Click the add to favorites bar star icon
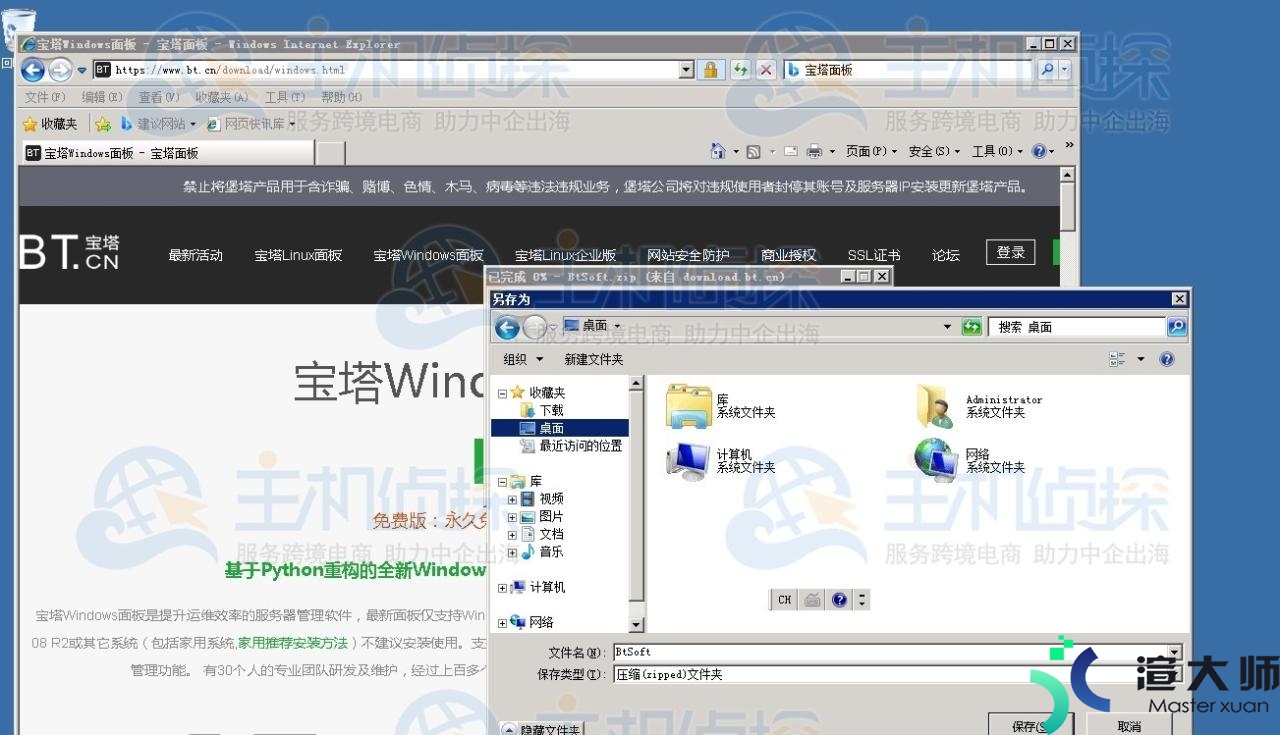This screenshot has height=735, width=1280. pos(103,124)
